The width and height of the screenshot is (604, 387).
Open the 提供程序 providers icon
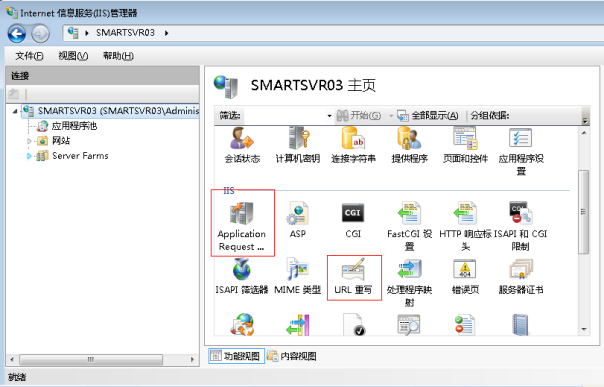[409, 146]
